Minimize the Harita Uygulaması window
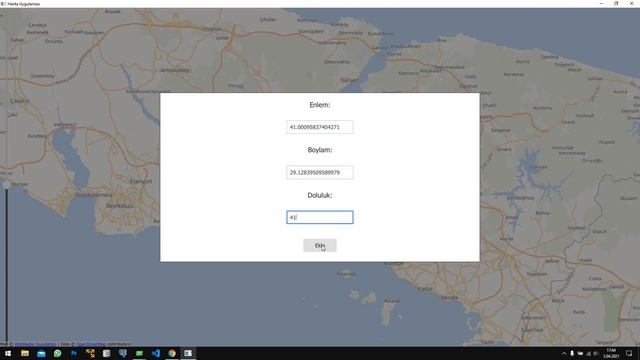The image size is (640, 360). coord(601,3)
